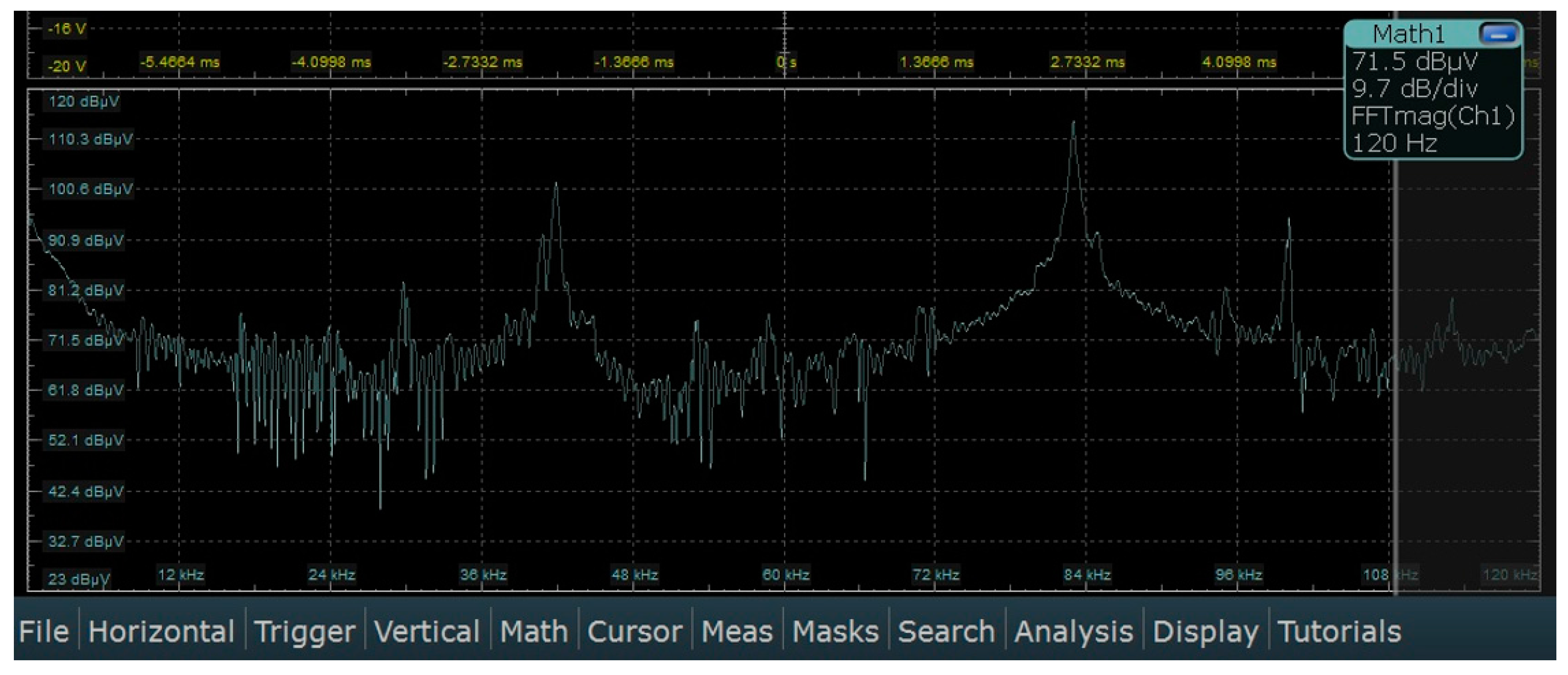Open the Tutorials menu
This screenshot has height=675, width=1568.
[1339, 631]
